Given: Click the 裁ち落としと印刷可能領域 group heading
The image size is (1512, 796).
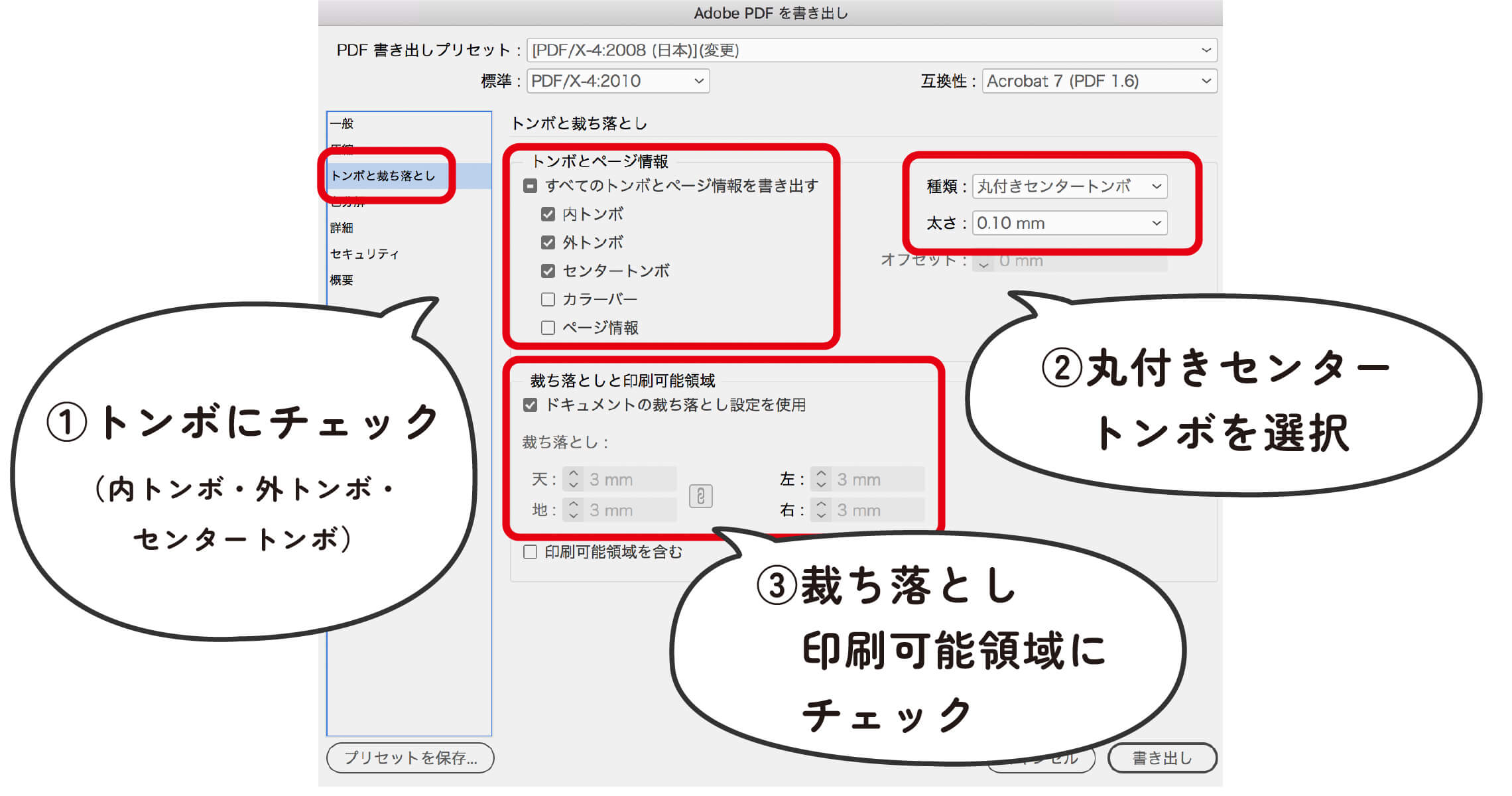Looking at the screenshot, I should [x=622, y=381].
